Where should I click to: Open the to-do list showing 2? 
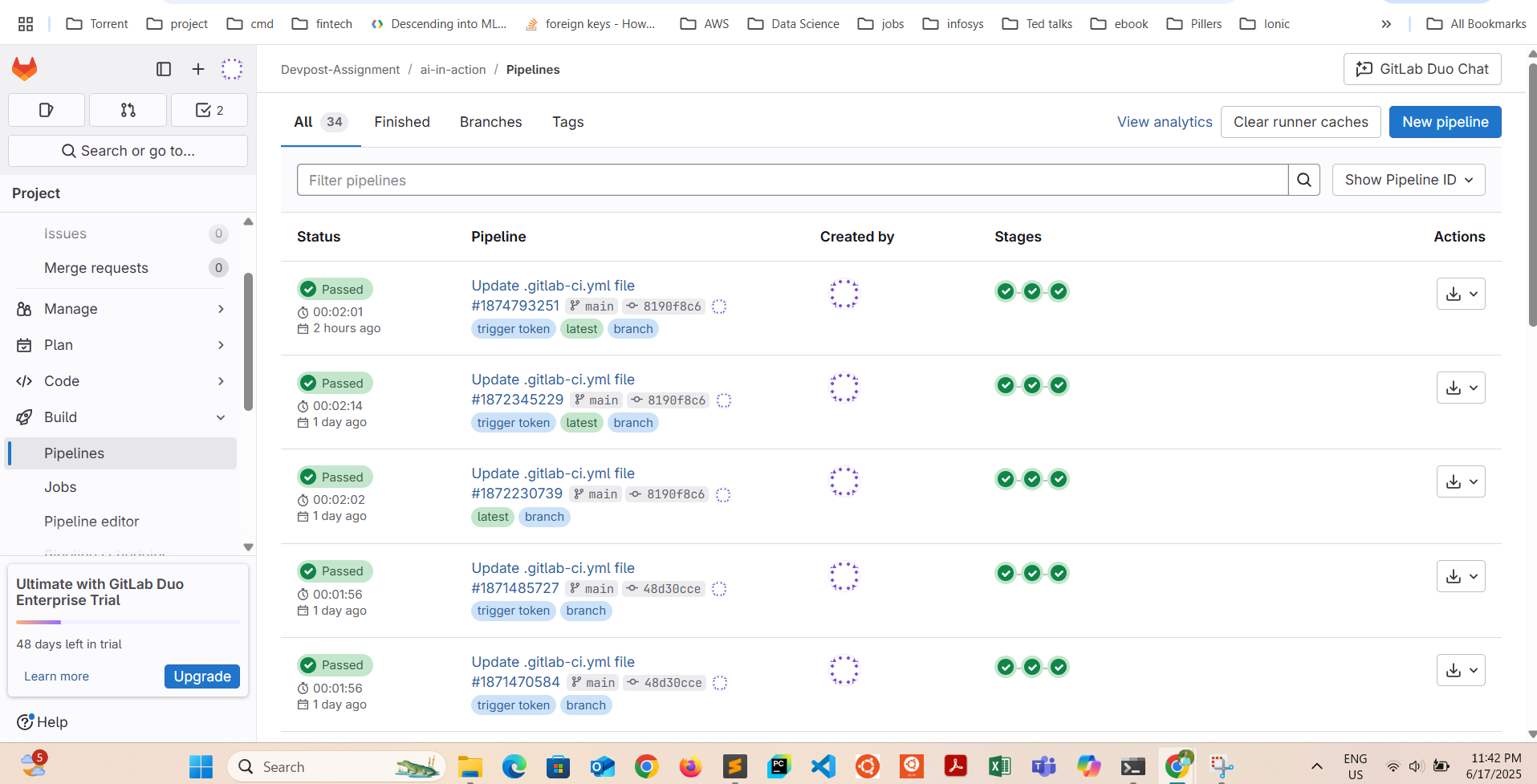click(x=209, y=110)
